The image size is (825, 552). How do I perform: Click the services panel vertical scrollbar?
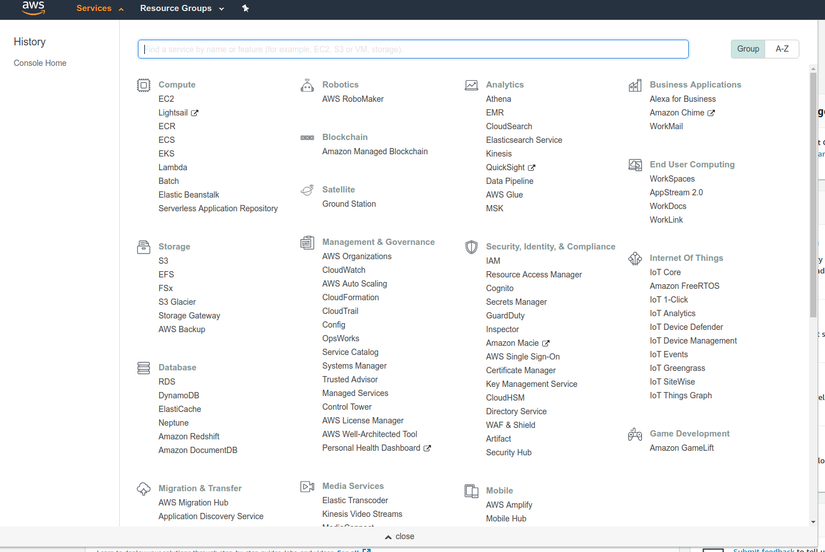813,195
